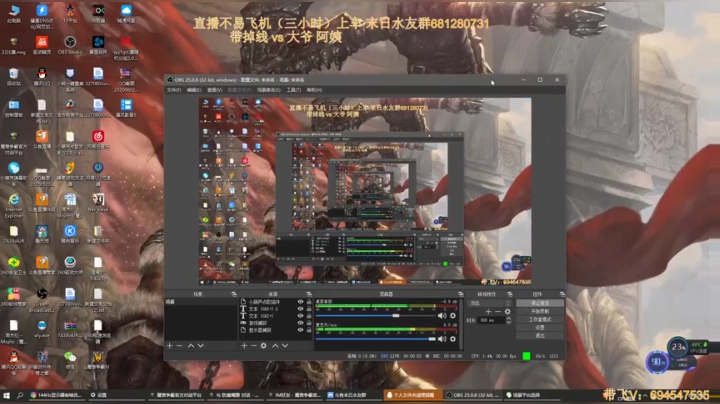Click Windows Start button

click(6, 395)
